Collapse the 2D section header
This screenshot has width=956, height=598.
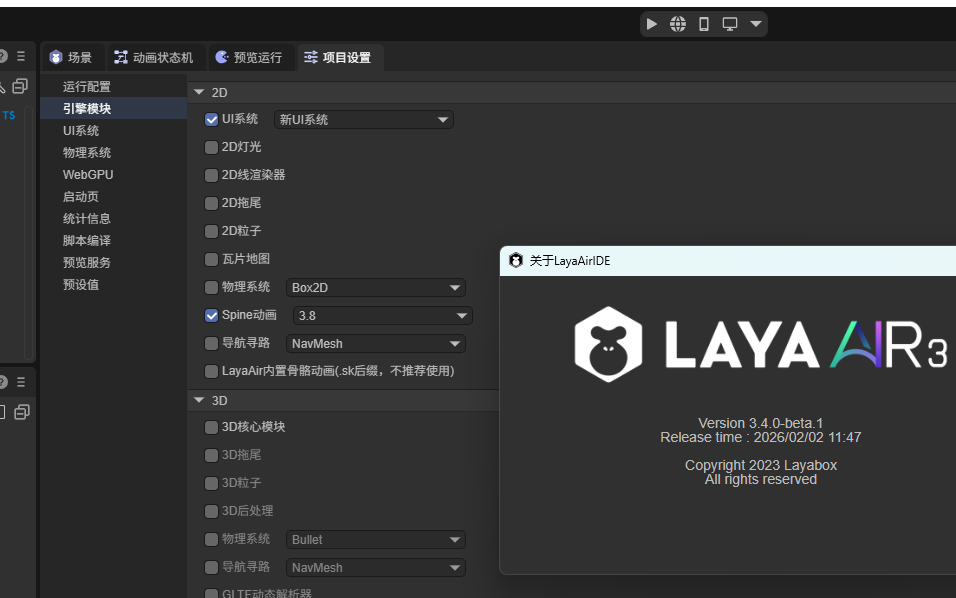click(199, 92)
